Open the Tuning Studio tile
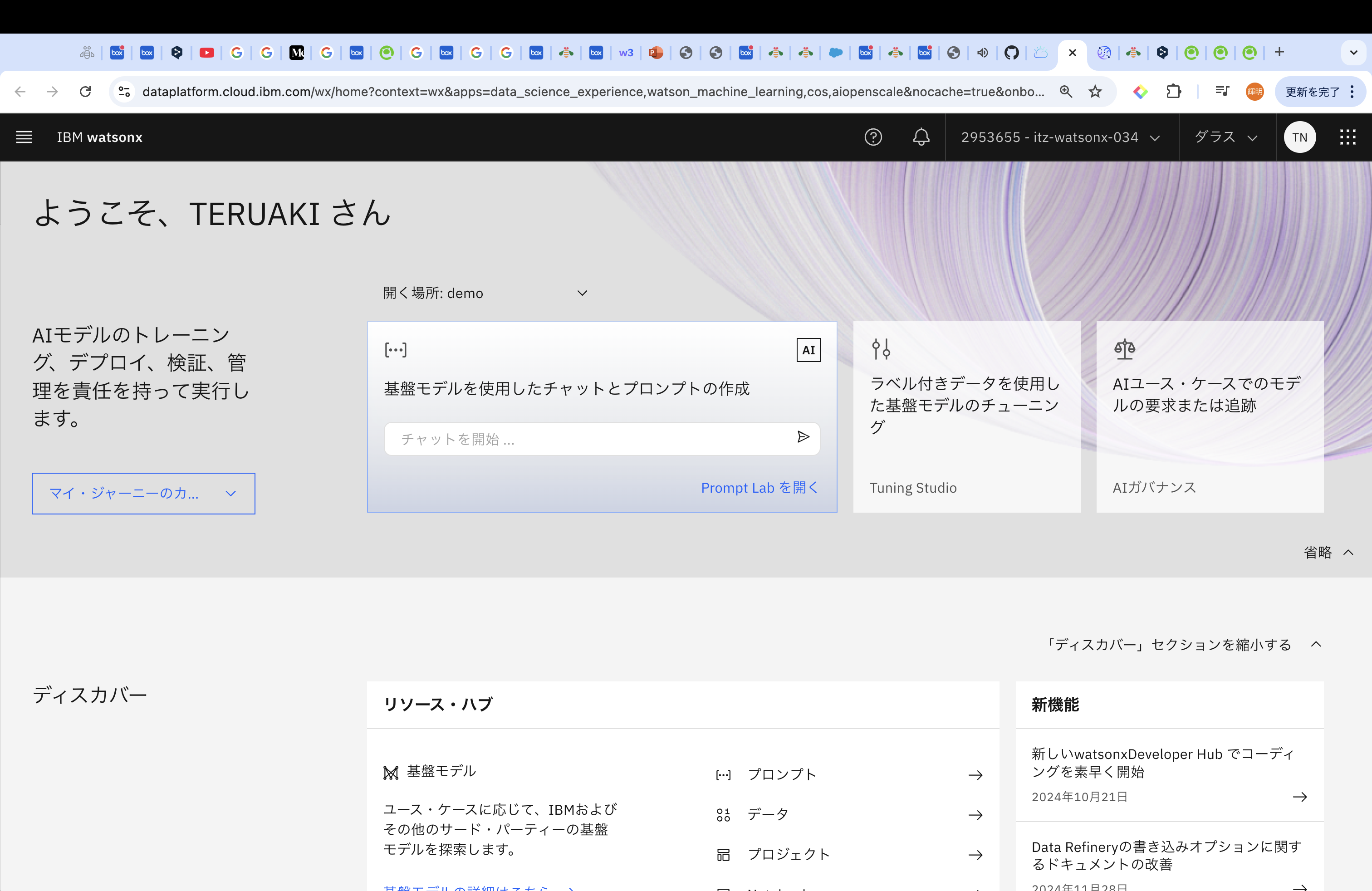 click(966, 416)
